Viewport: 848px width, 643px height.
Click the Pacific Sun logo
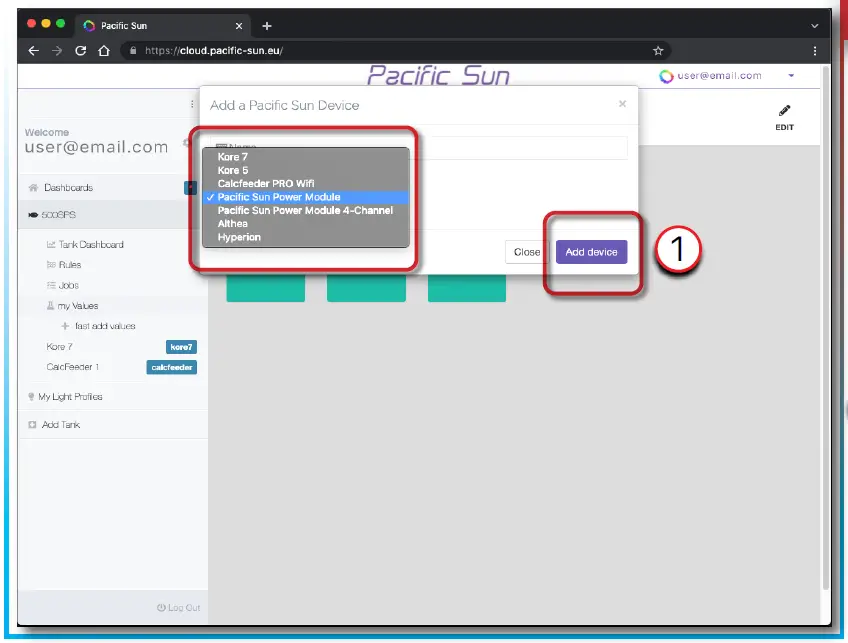coord(439,75)
